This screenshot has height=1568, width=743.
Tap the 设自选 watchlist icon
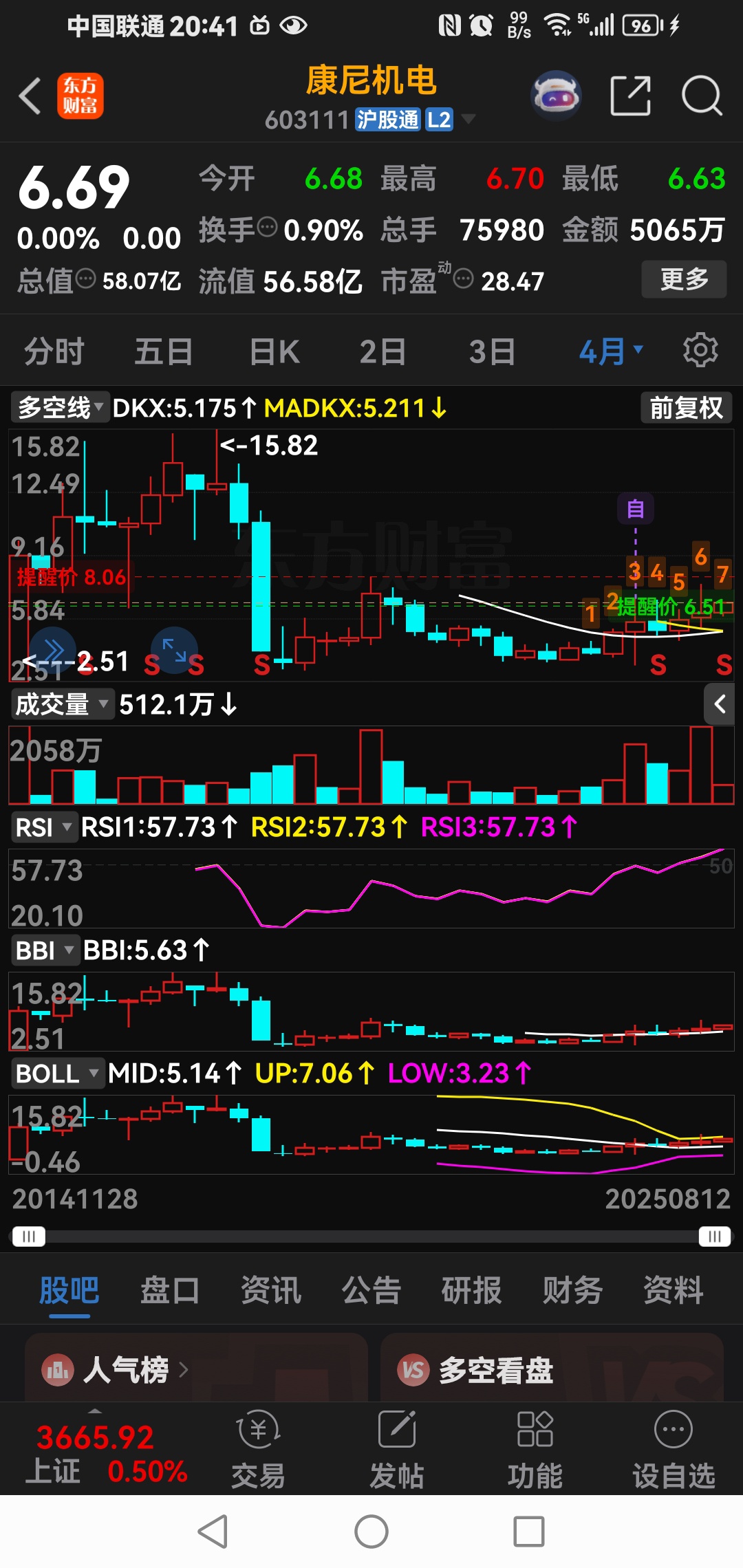click(x=674, y=1448)
